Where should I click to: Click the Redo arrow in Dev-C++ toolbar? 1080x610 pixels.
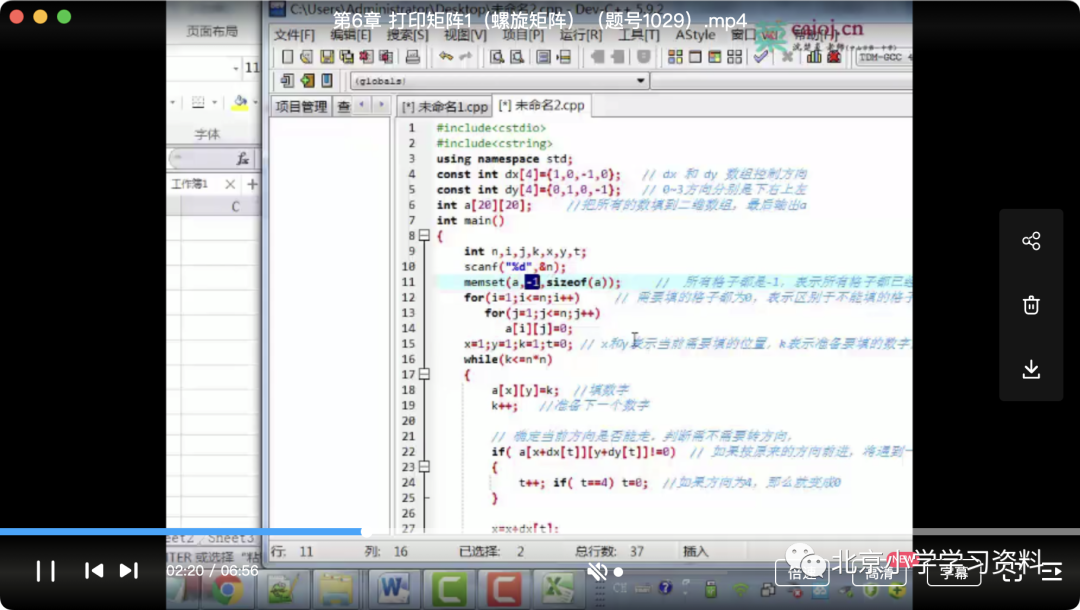point(466,56)
